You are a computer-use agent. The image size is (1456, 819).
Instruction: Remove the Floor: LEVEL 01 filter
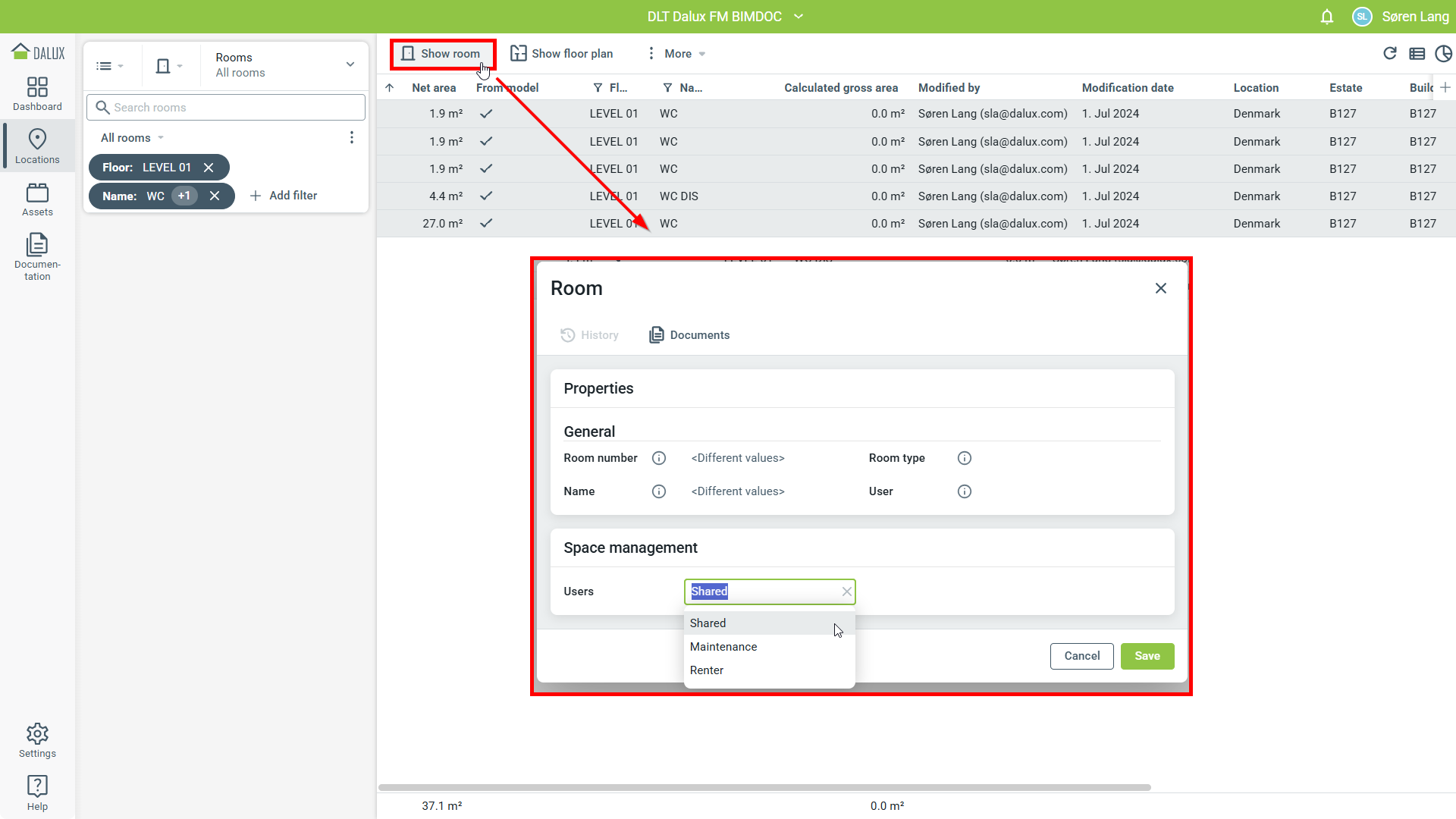209,168
